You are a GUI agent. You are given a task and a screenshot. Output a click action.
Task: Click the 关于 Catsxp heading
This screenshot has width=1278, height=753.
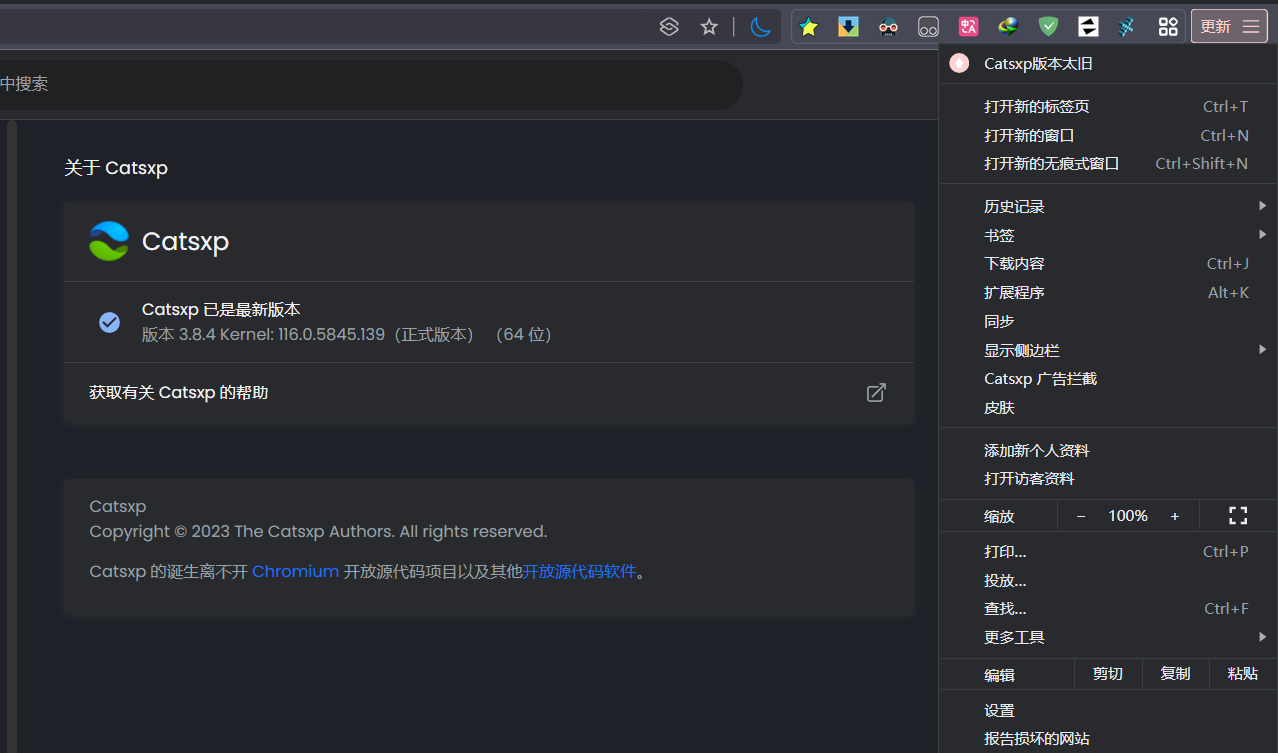[x=116, y=168]
